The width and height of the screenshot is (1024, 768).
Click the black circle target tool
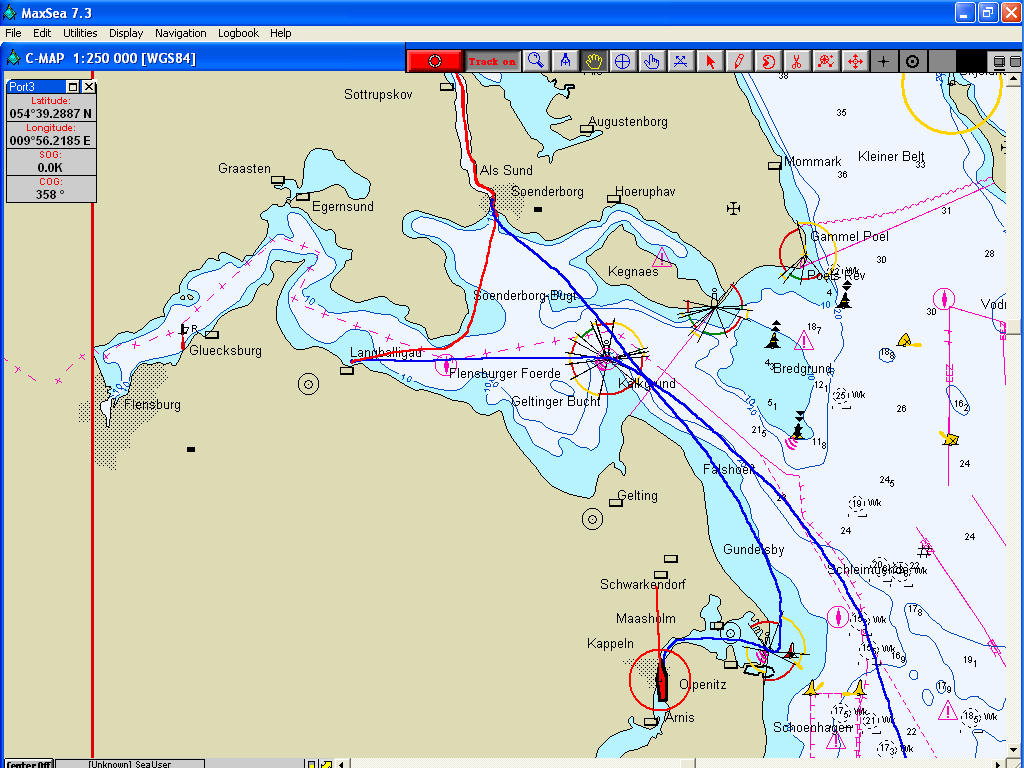(912, 61)
